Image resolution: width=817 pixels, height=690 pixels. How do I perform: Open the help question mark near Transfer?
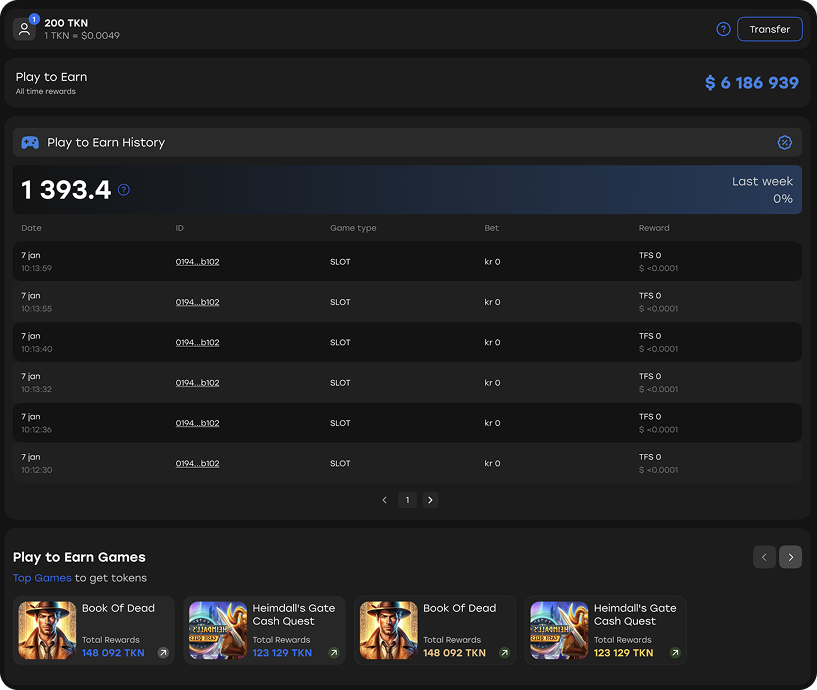tap(724, 29)
